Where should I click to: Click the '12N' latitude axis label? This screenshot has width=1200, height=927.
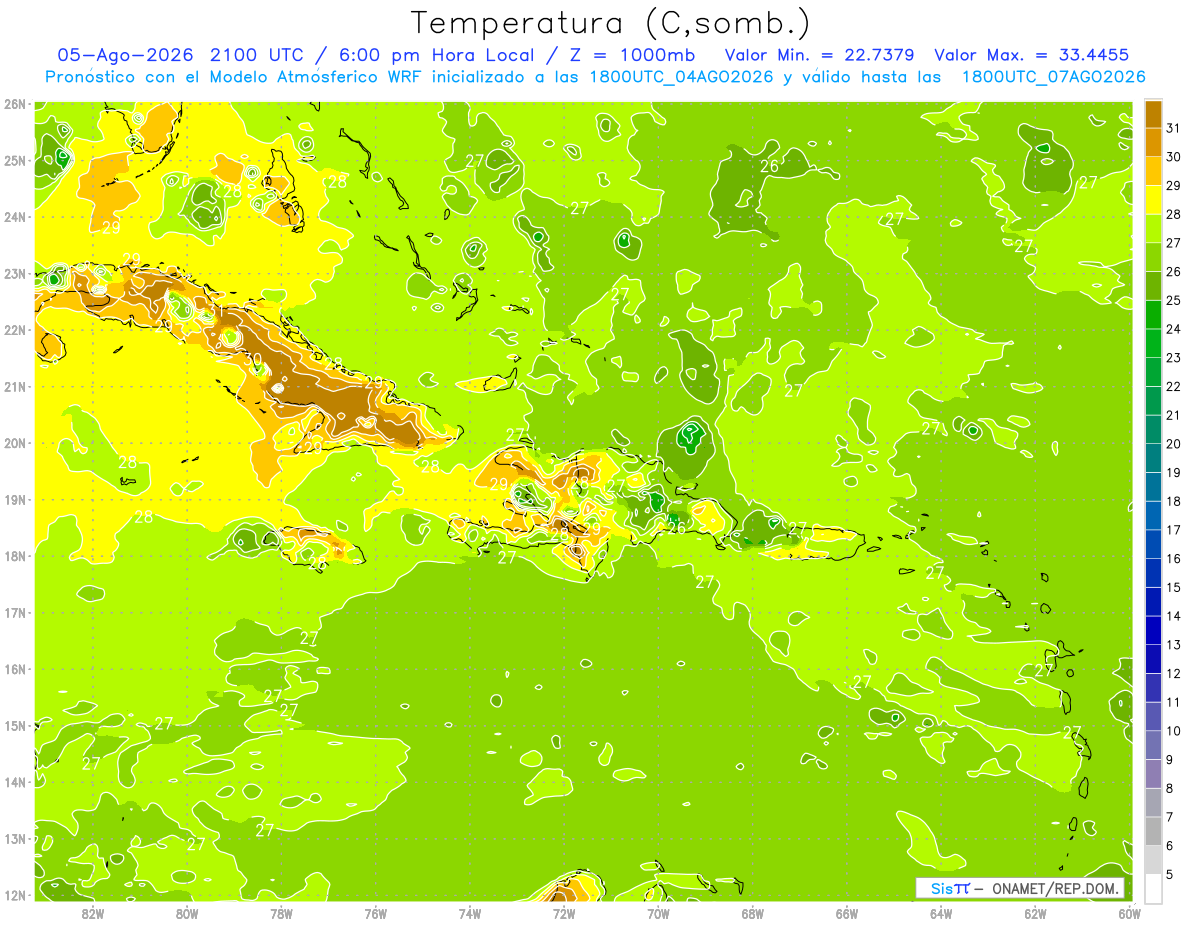click(x=15, y=895)
